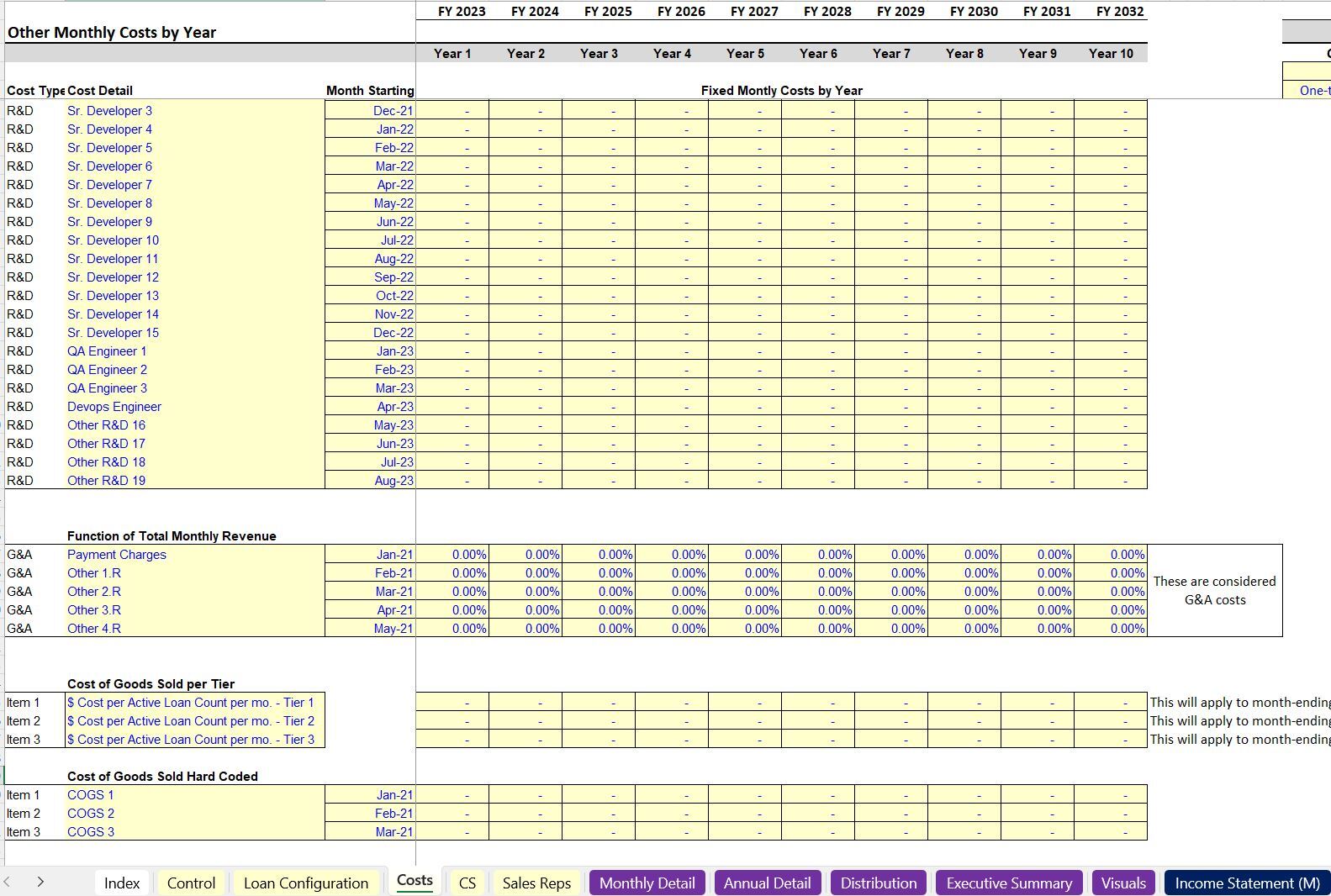Select the Costs sheet tab

(x=415, y=880)
